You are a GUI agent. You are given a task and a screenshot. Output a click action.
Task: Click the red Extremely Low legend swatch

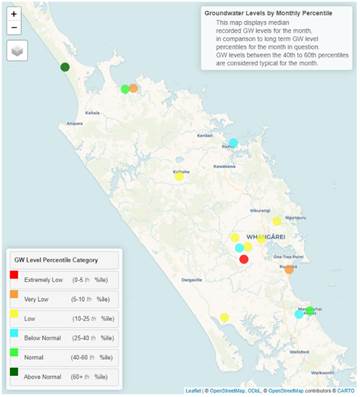pyautogui.click(x=14, y=275)
